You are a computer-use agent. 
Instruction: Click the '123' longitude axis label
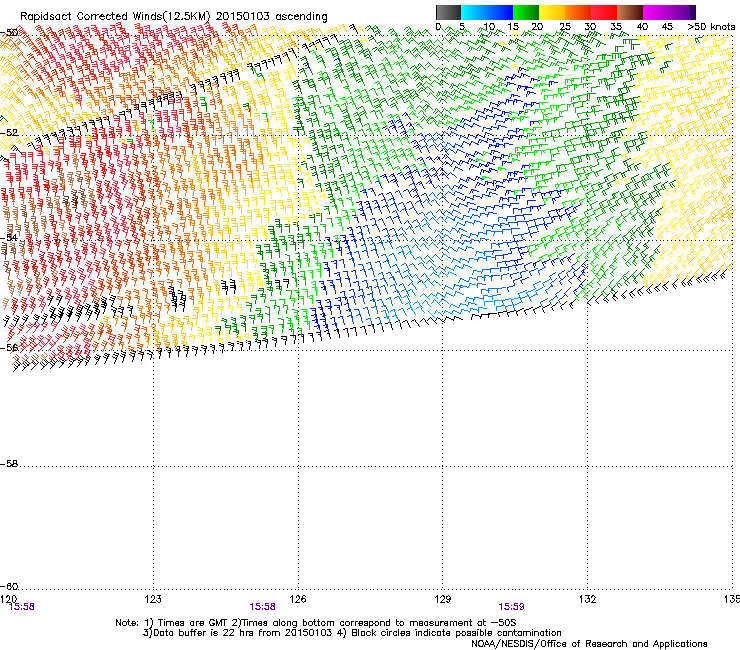(x=153, y=599)
